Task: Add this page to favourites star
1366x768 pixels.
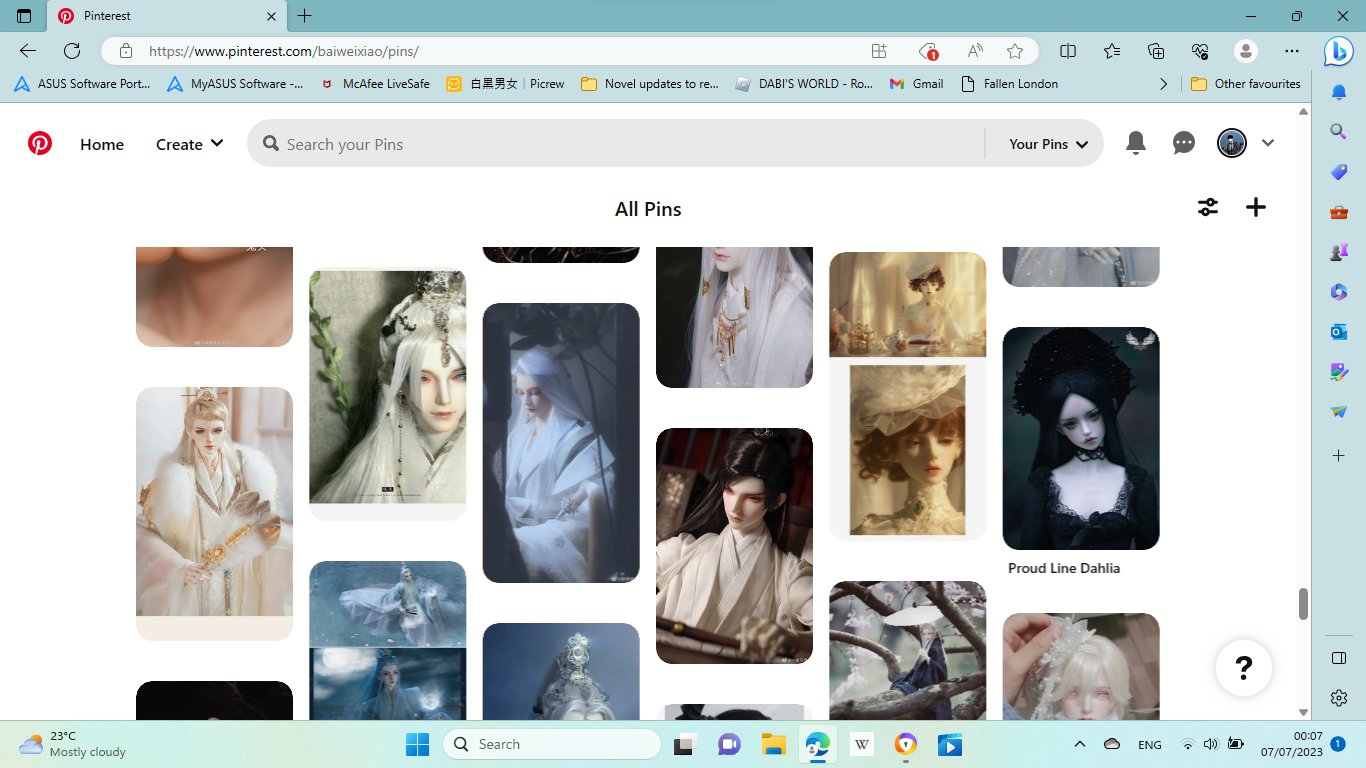Action: coord(1015,51)
